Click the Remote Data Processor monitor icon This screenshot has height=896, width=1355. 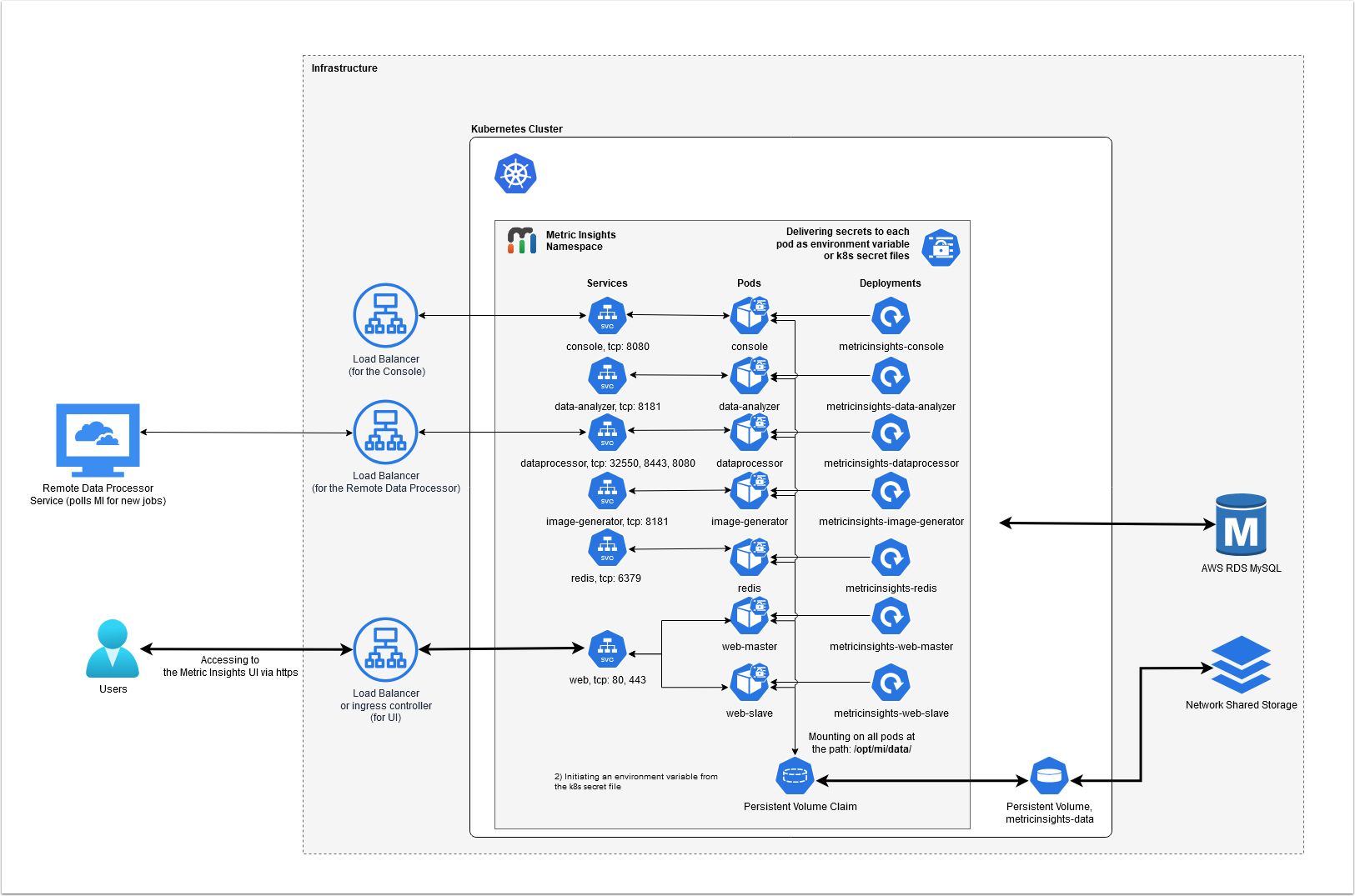tap(98, 440)
